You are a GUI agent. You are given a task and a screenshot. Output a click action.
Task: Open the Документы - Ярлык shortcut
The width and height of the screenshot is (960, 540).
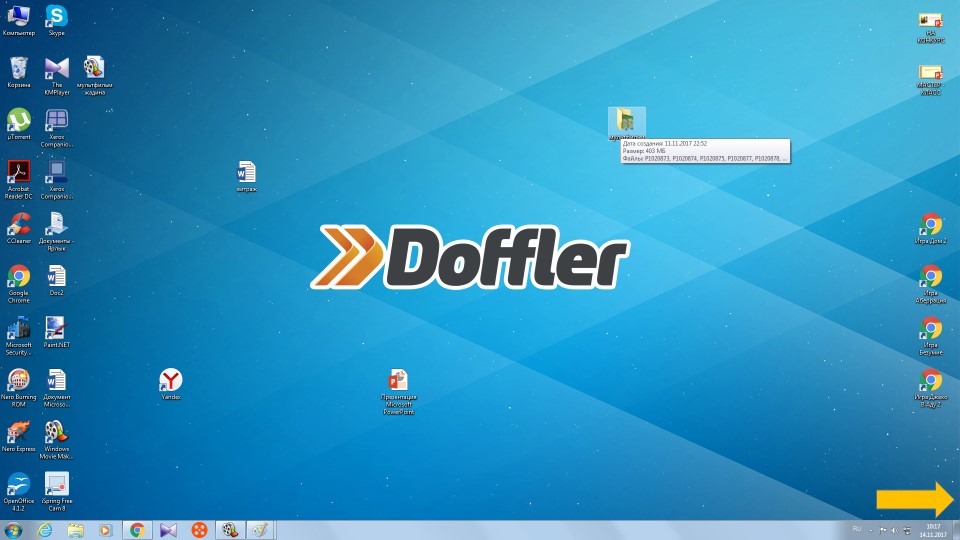tap(56, 231)
